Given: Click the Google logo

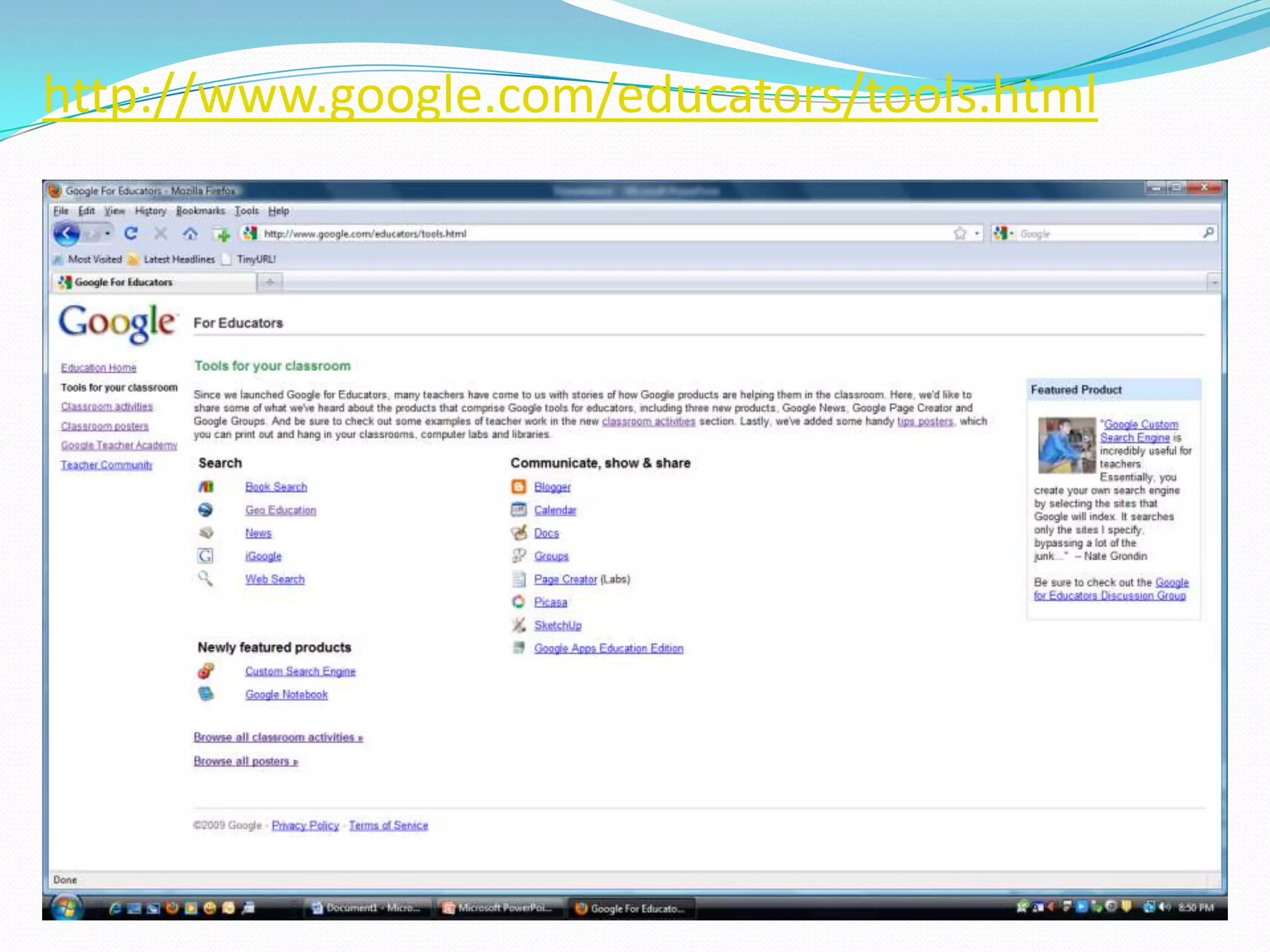Looking at the screenshot, I should point(118,323).
